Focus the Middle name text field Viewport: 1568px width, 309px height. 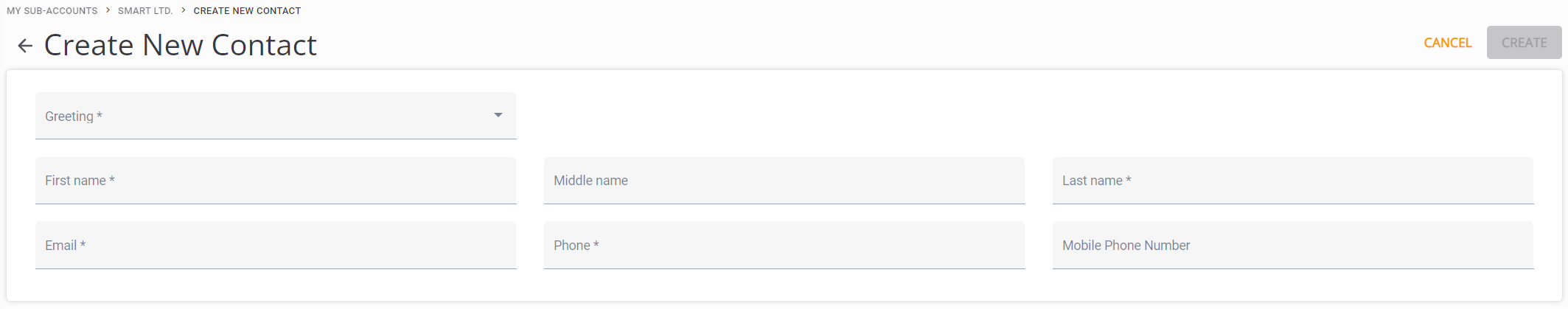pos(784,181)
